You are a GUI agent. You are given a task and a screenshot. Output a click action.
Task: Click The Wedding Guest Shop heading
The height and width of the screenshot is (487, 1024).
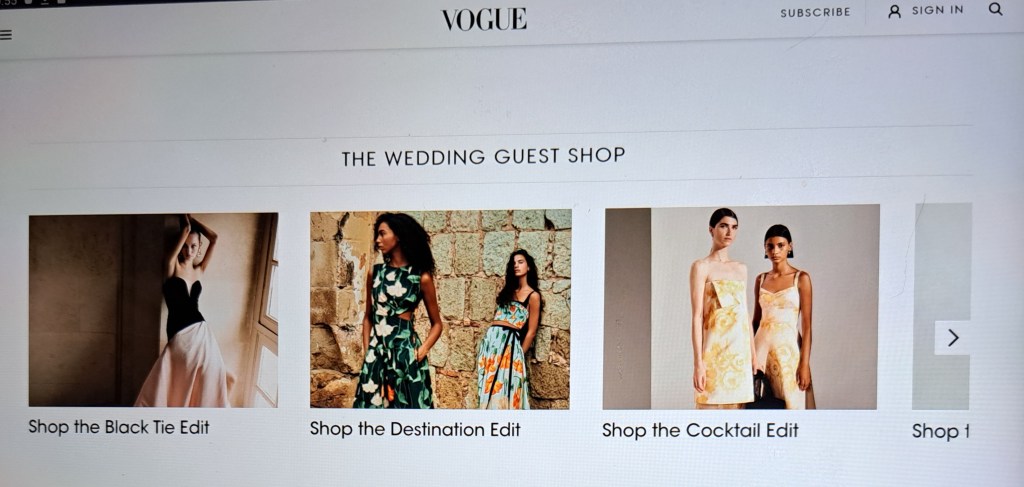(483, 157)
